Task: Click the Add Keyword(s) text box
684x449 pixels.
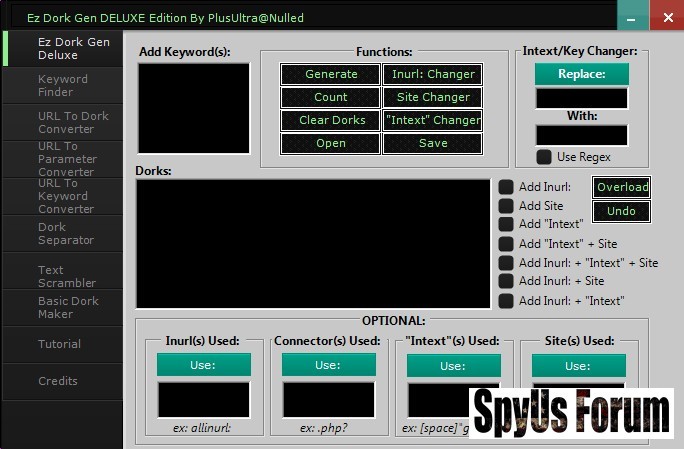Action: (x=193, y=109)
